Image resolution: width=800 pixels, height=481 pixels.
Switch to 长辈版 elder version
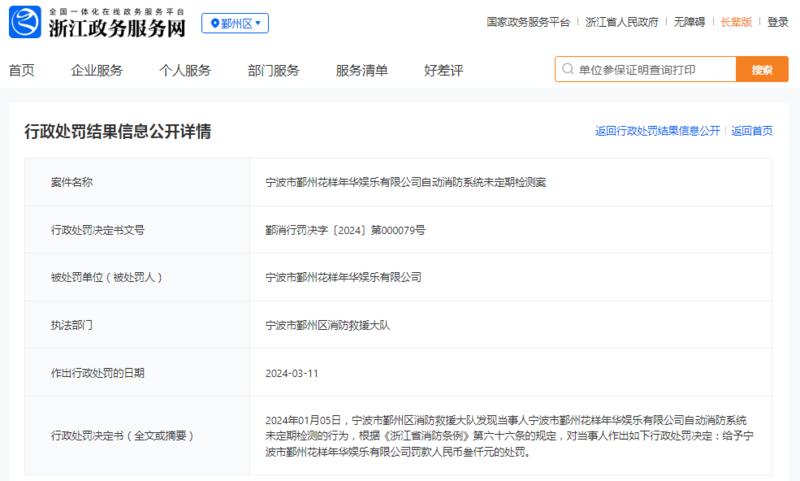coord(736,22)
